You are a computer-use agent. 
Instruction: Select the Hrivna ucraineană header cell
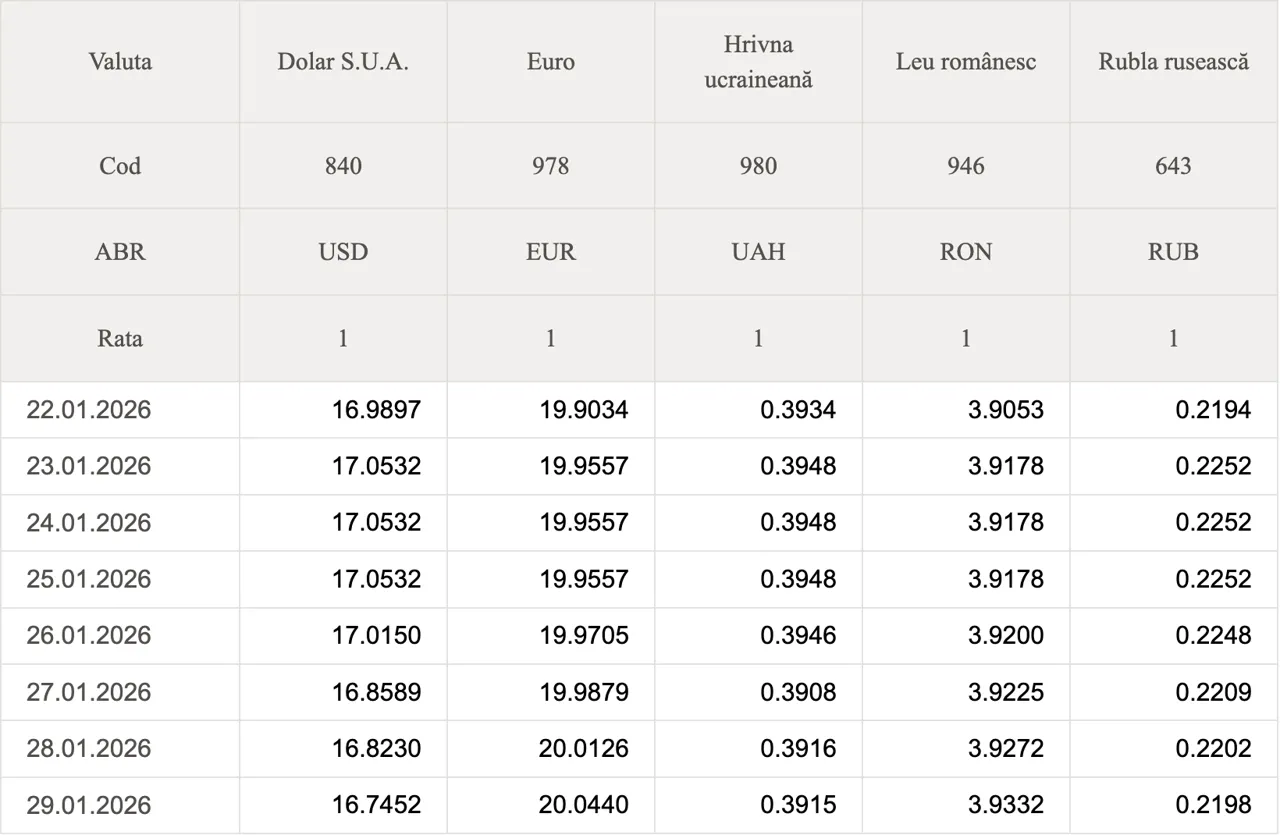[758, 62]
